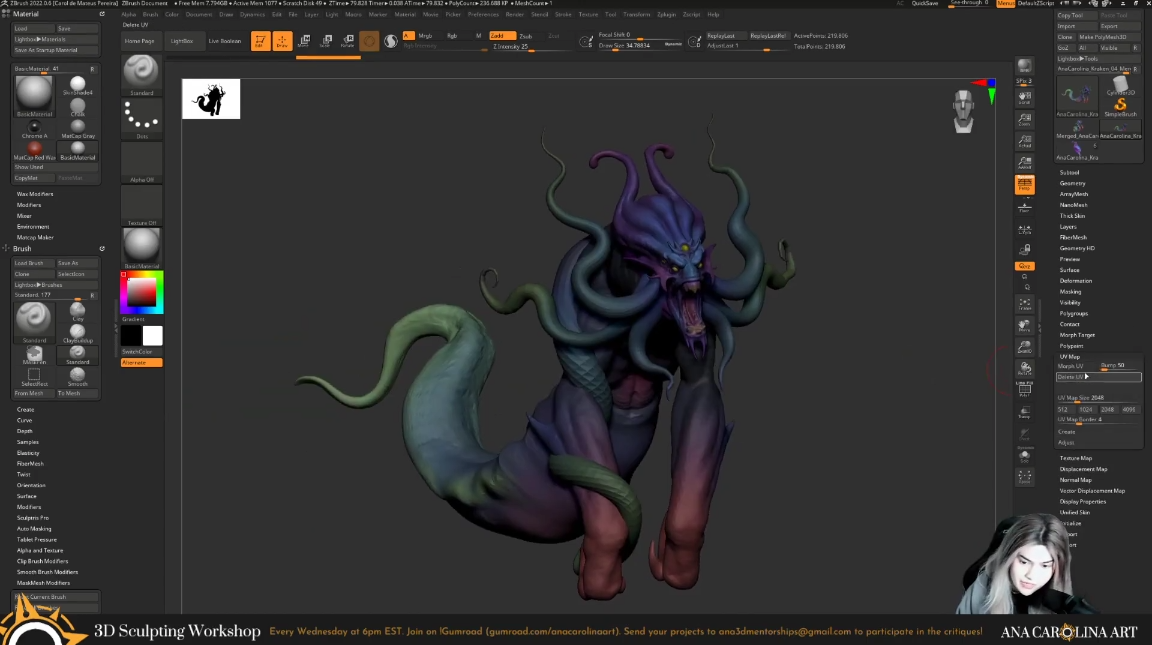
Task: Toggle the Zsub mode
Action: pos(526,35)
